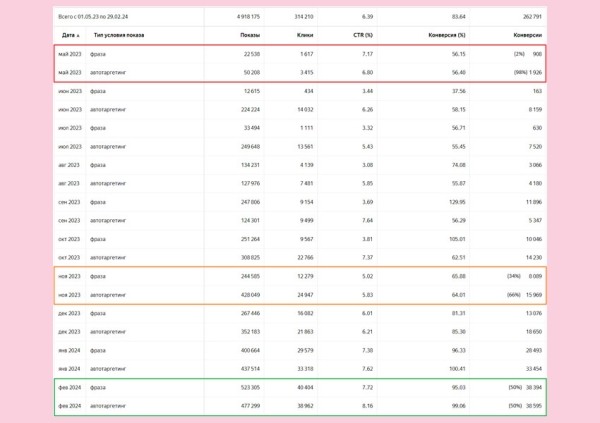Click conversions 7 520 in июл 2023 row
600x423 pixels.
coord(535,147)
